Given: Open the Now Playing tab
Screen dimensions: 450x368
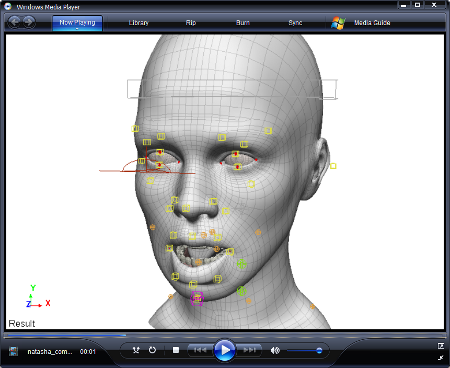Looking at the screenshot, I should [x=77, y=23].
